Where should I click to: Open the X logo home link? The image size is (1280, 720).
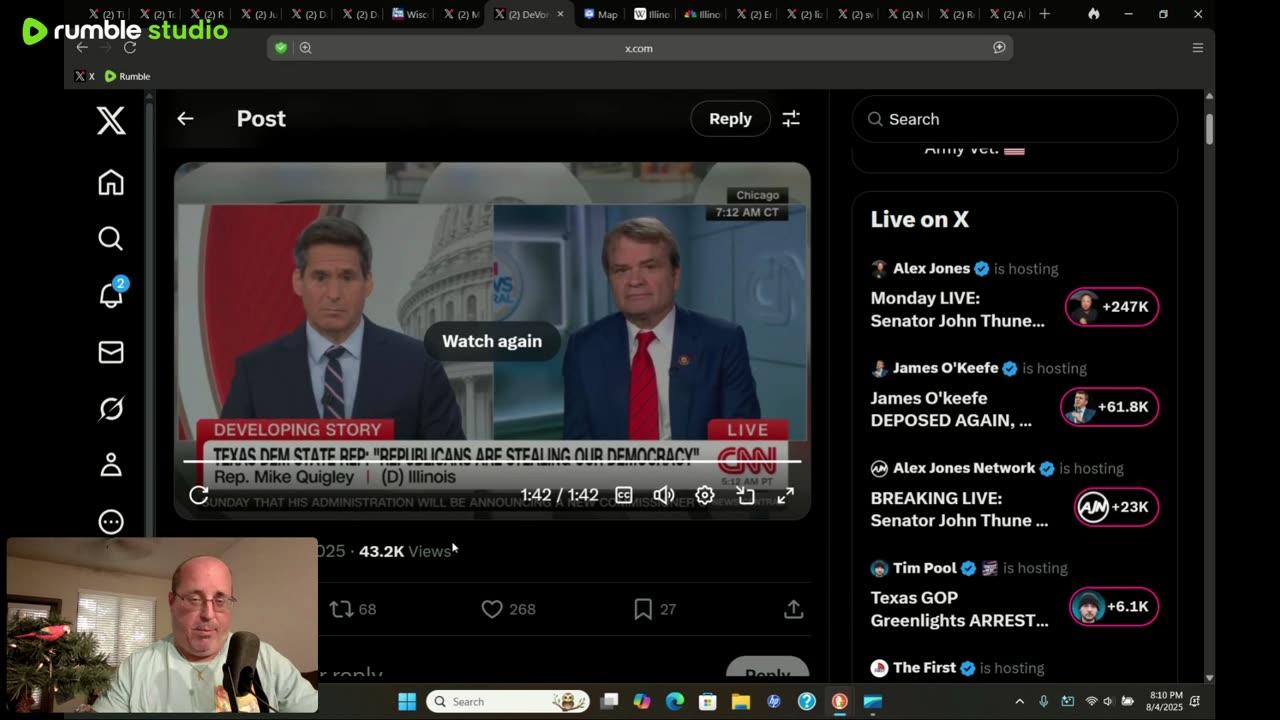111,120
